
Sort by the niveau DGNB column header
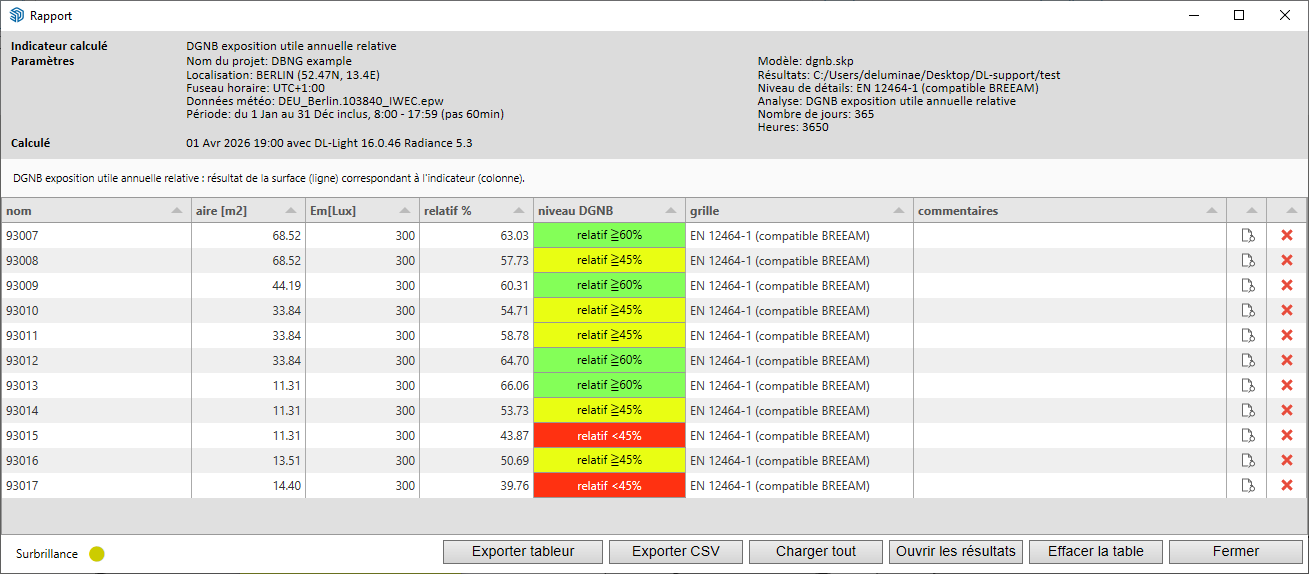pos(609,211)
